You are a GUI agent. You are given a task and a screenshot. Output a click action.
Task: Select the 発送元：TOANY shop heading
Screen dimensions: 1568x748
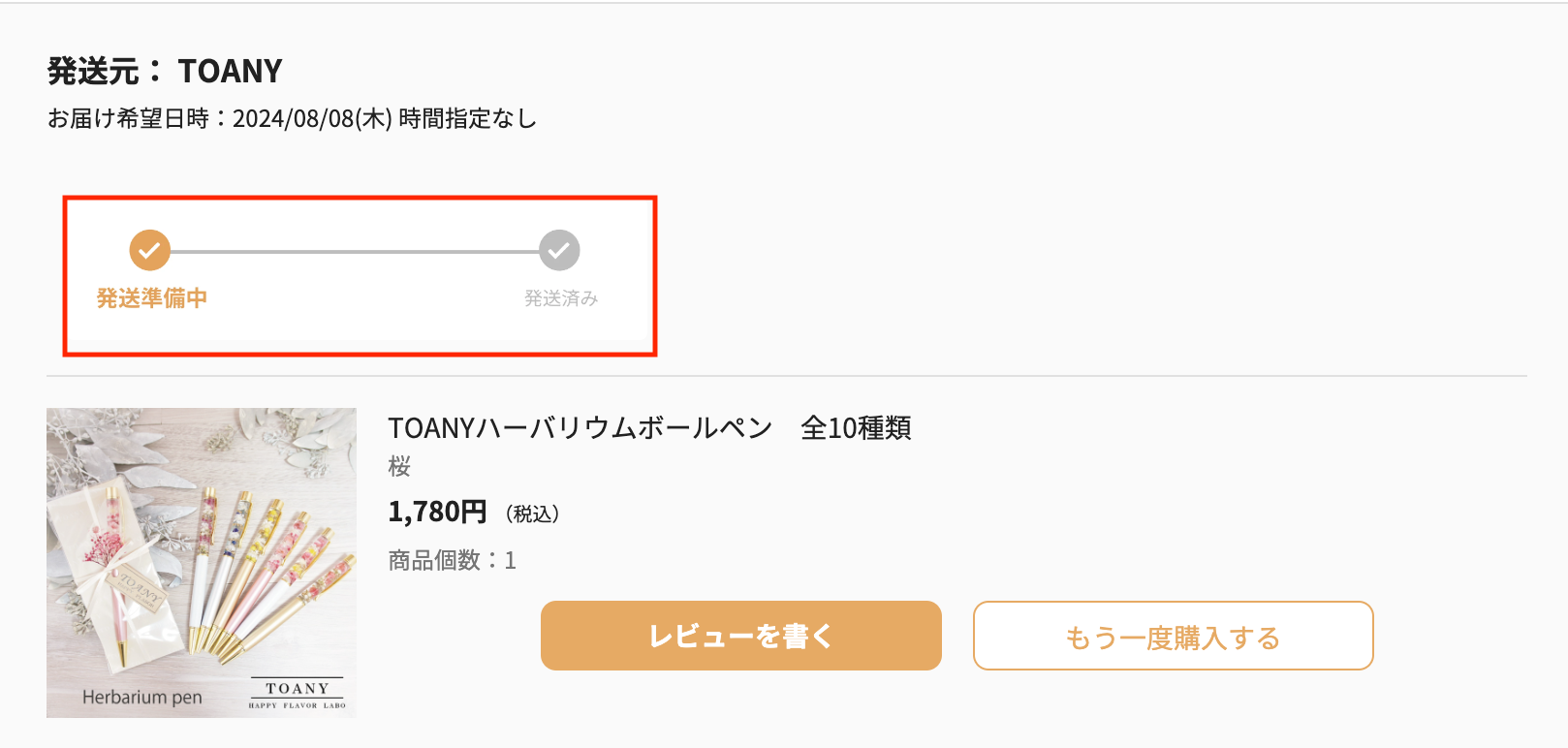tap(164, 70)
